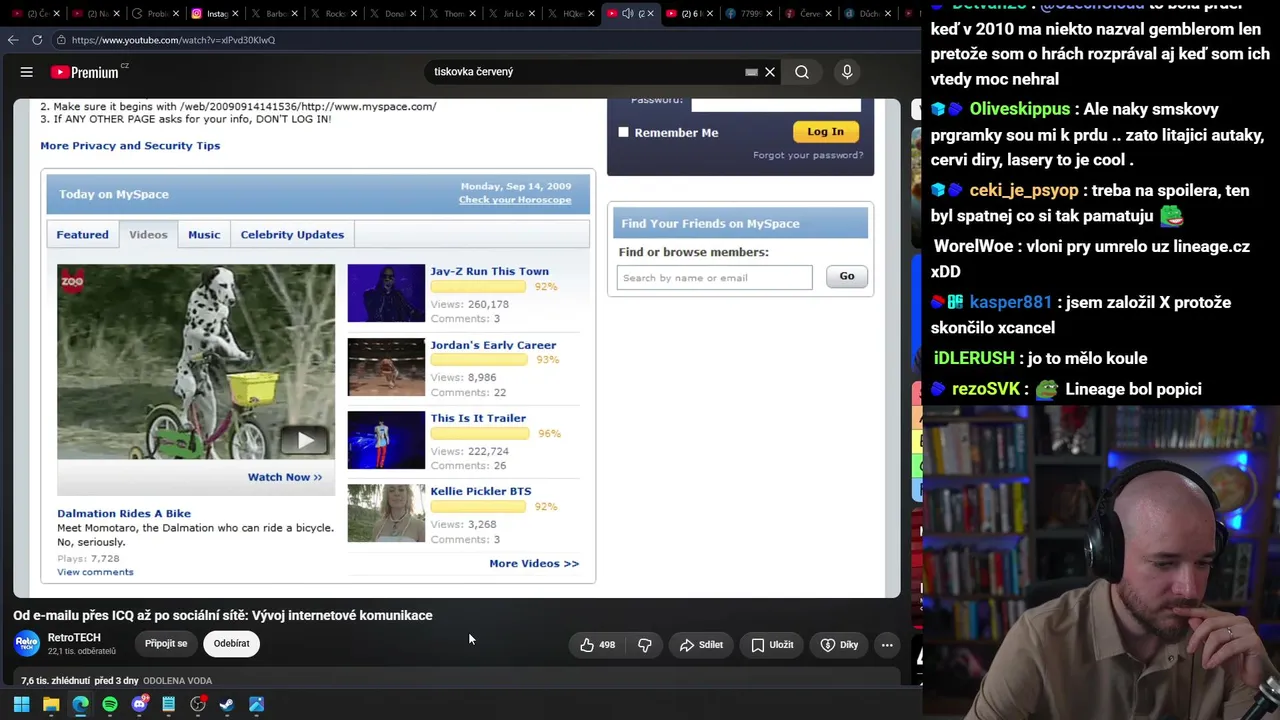The height and width of the screenshot is (720, 1280).
Task: Click the Odebírat subscribe button
Action: [231, 644]
